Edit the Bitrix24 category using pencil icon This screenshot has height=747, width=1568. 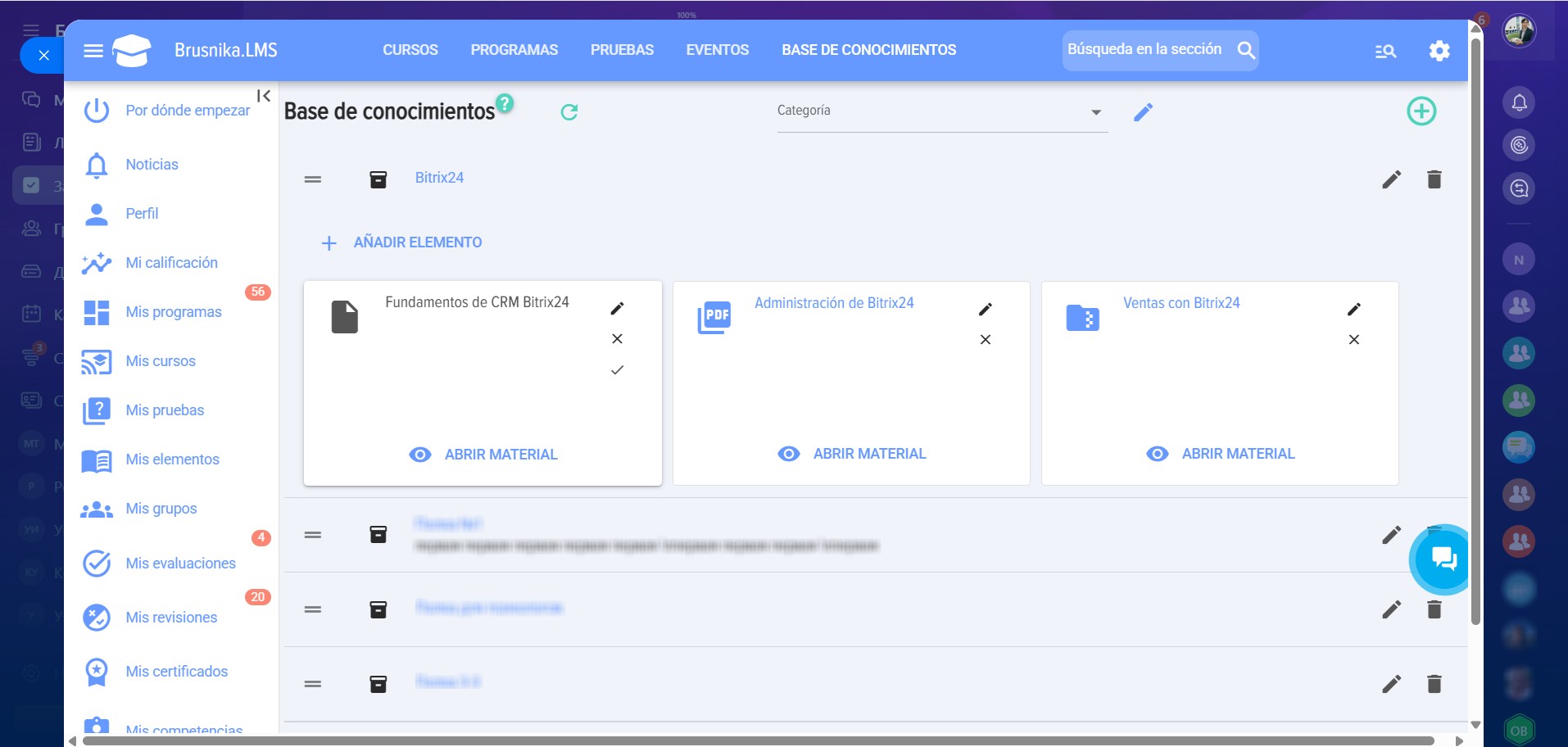tap(1391, 179)
